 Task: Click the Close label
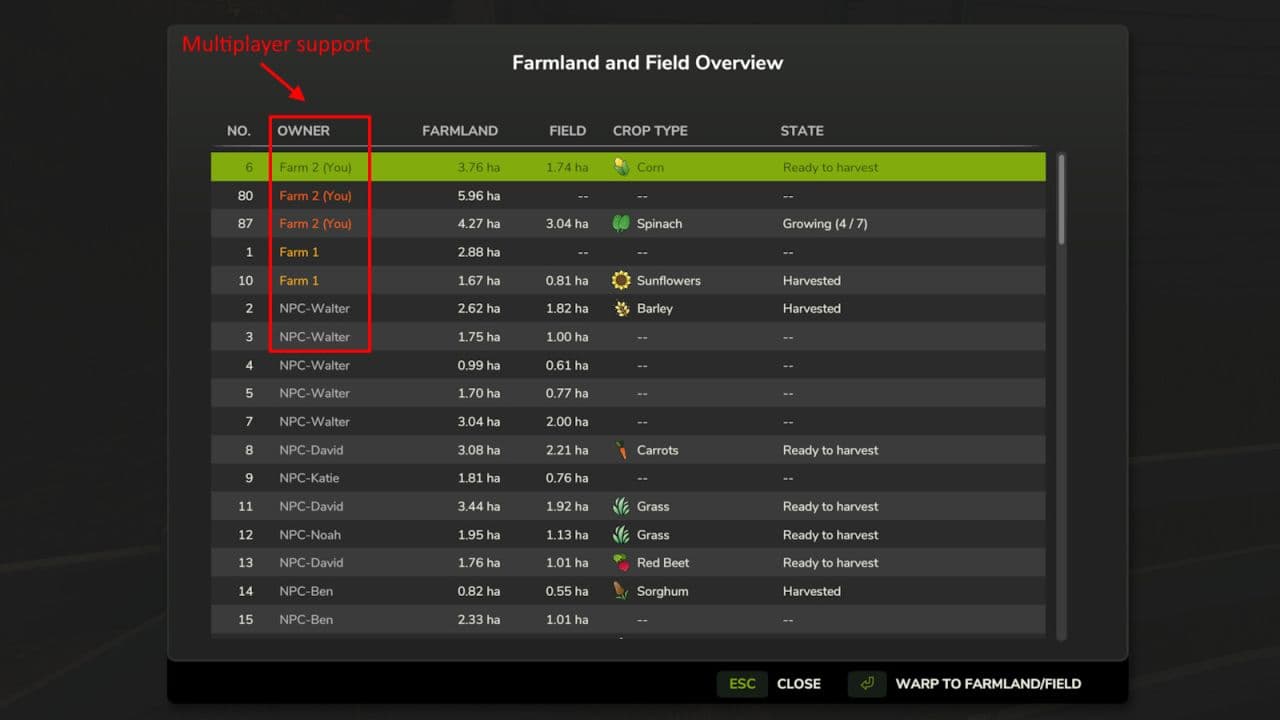tap(798, 684)
